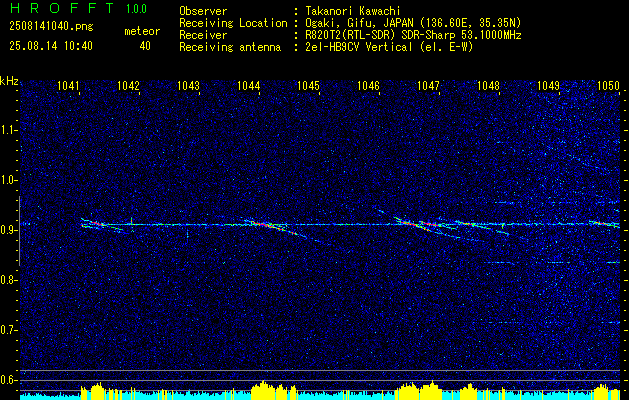Click the meteor echo just after 1041

pos(100,225)
